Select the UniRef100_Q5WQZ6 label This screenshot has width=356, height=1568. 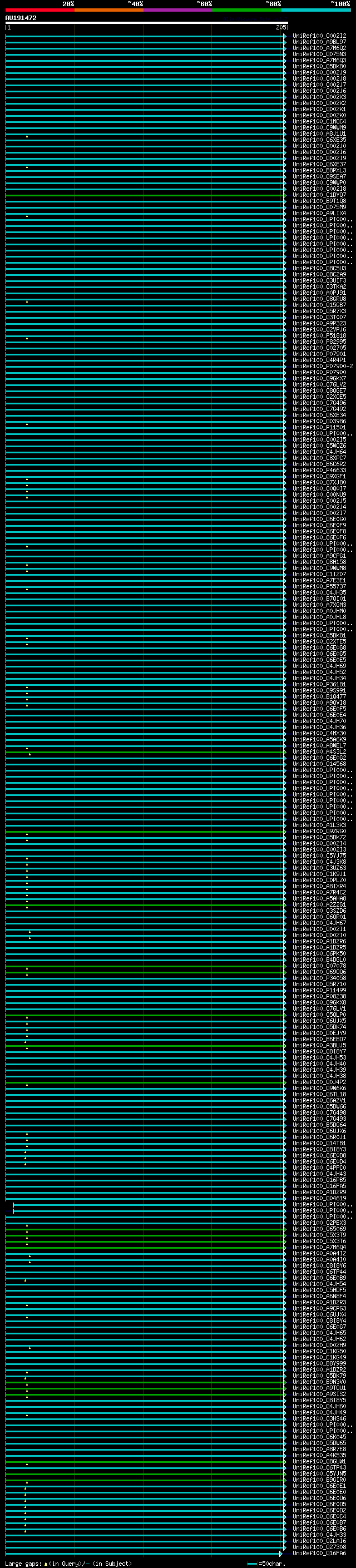[319, 446]
